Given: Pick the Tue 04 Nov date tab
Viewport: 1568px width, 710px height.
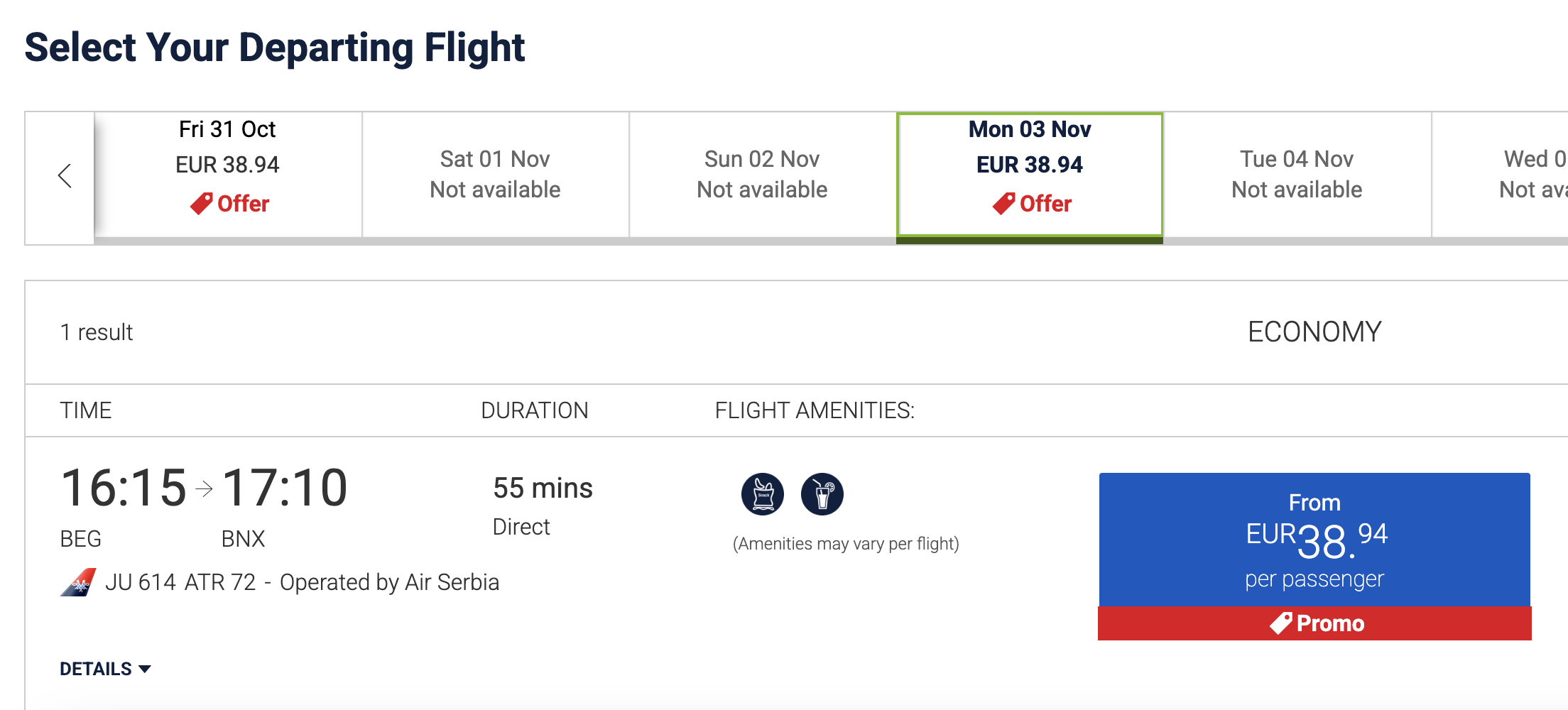Looking at the screenshot, I should [x=1297, y=175].
